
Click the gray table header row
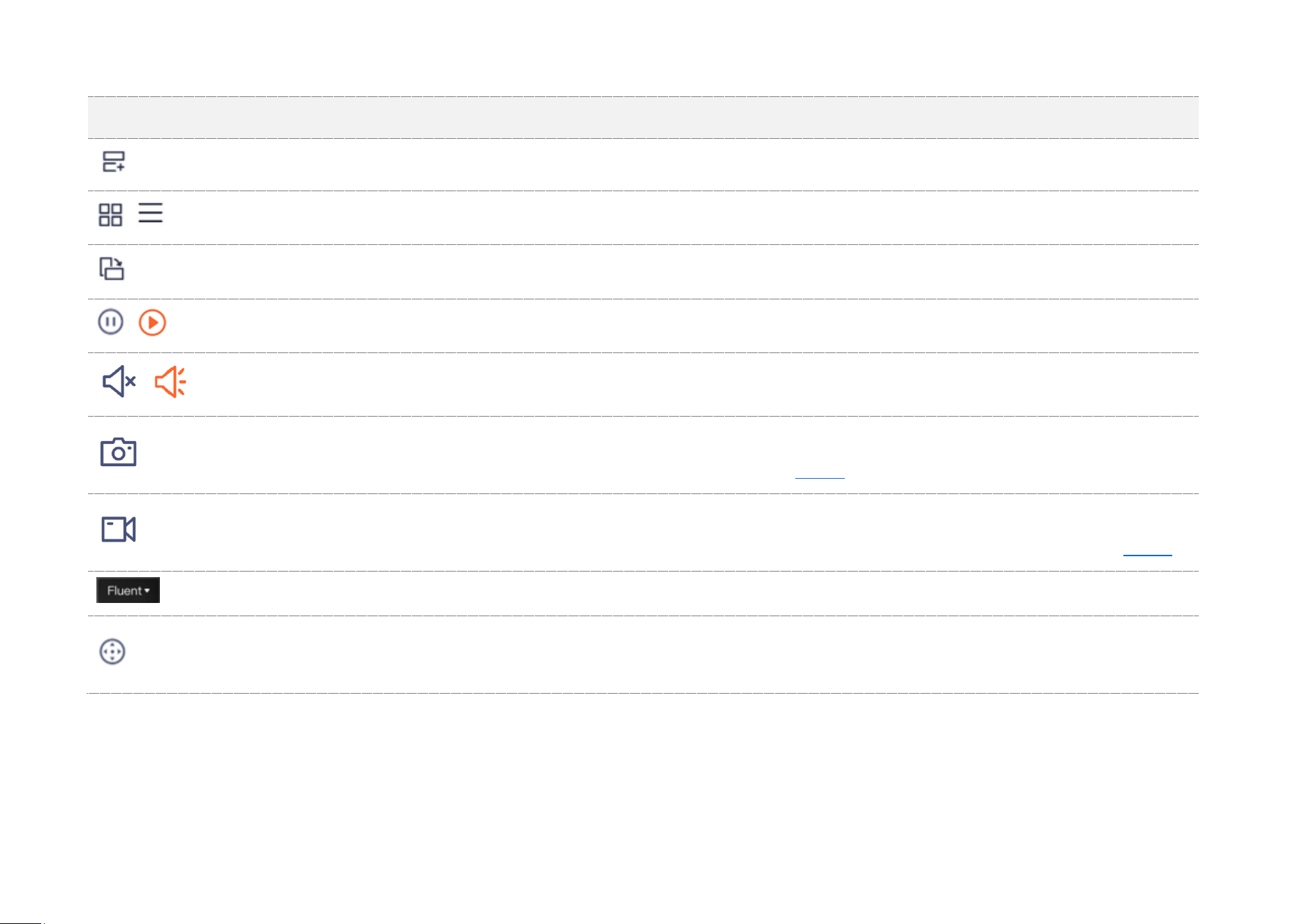coord(643,117)
